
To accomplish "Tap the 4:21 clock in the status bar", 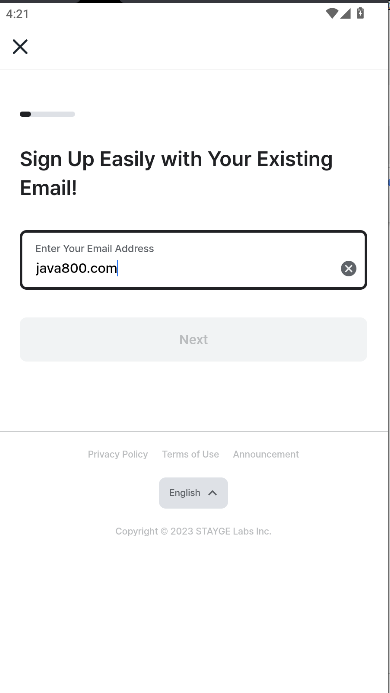I will (x=17, y=14).
